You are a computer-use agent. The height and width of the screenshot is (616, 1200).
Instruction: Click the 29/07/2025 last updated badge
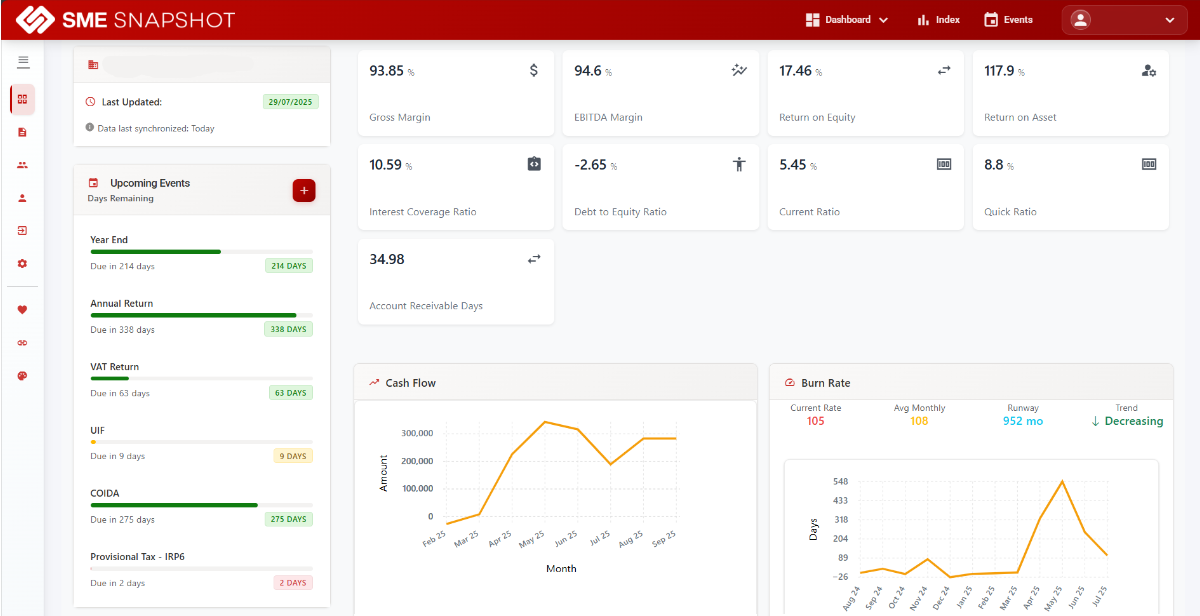click(289, 102)
